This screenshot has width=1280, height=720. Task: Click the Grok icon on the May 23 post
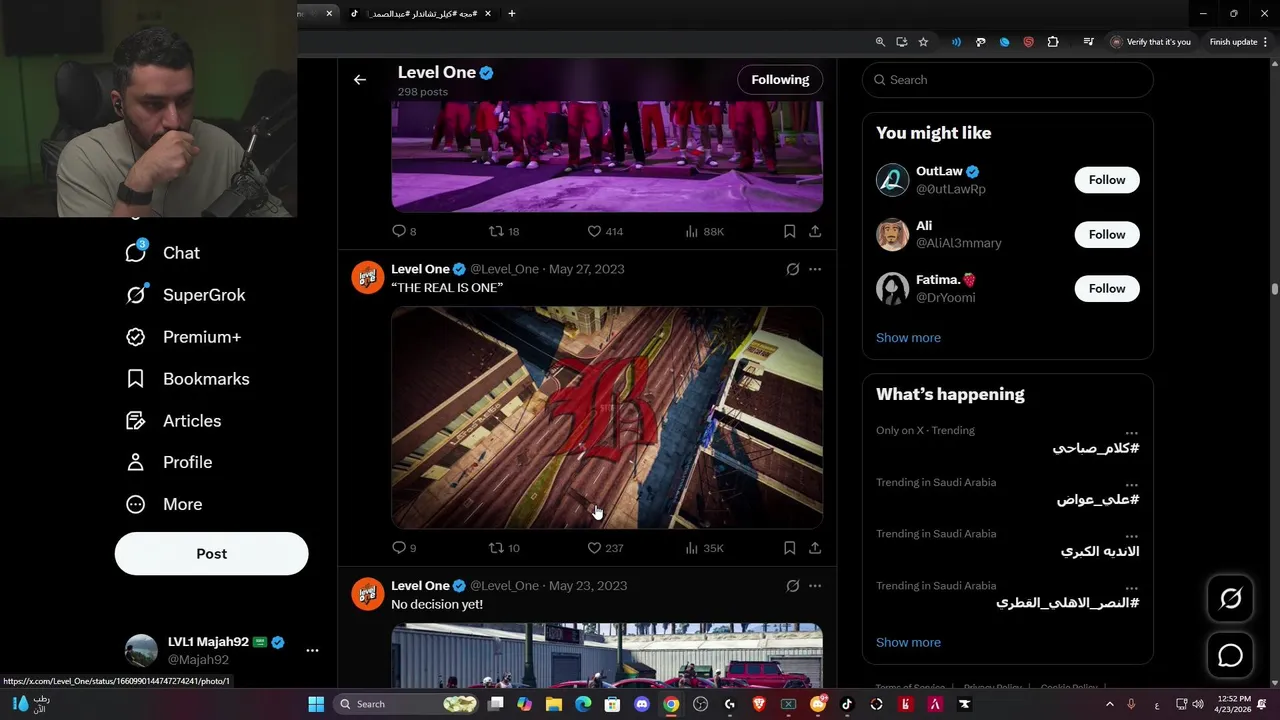[793, 586]
